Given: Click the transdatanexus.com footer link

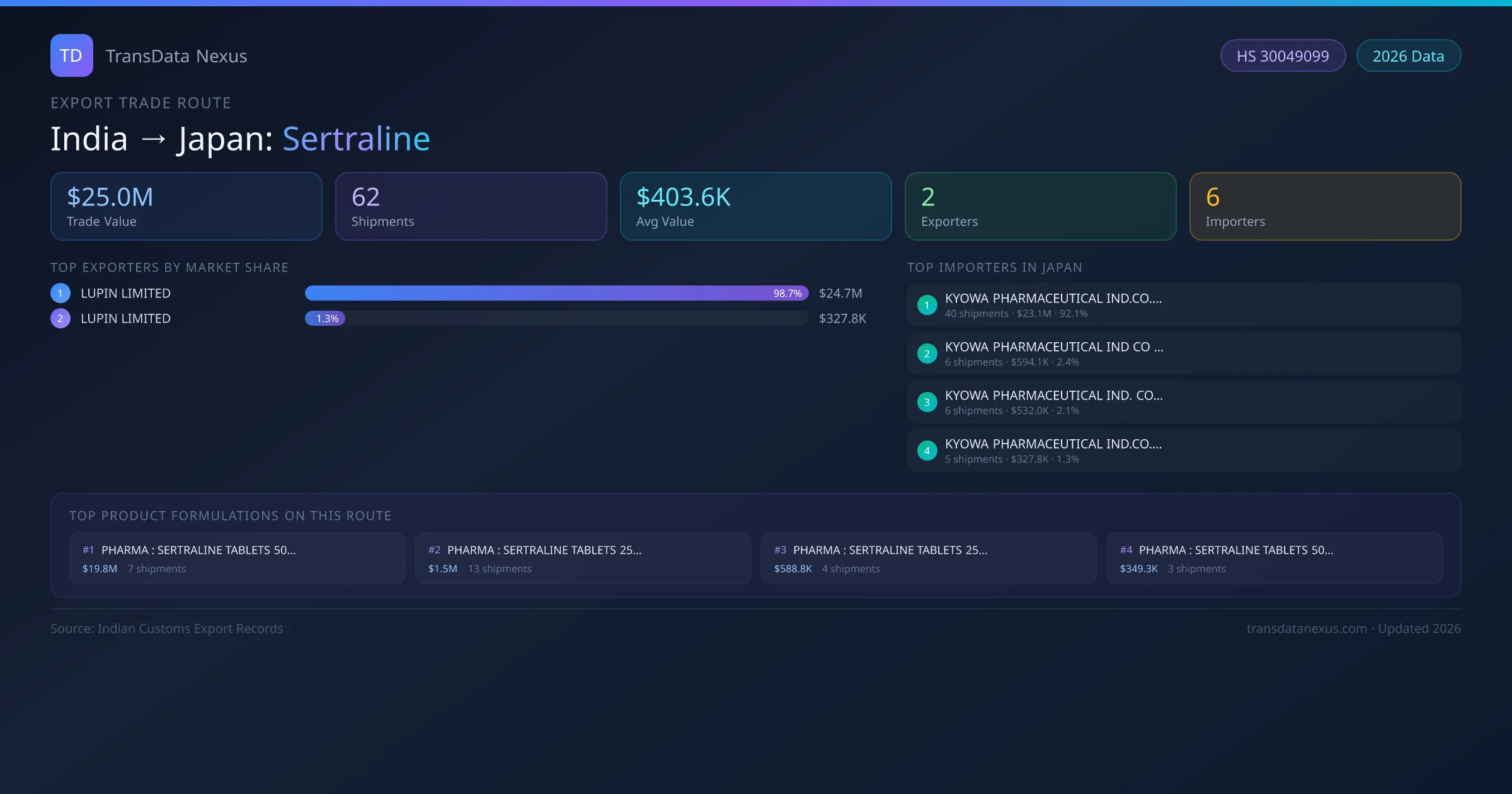Looking at the screenshot, I should pyautogui.click(x=1307, y=628).
